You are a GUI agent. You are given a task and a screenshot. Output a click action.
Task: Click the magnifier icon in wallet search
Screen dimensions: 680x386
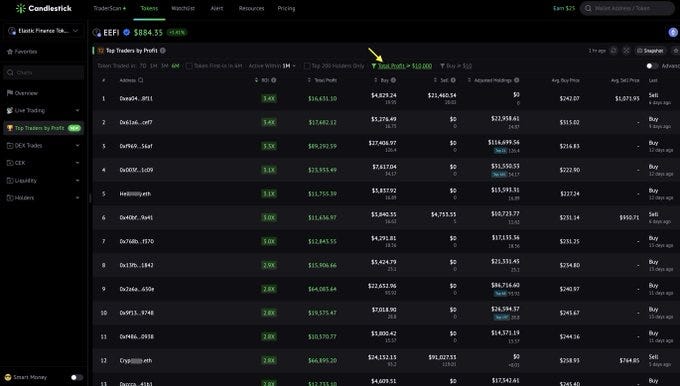coord(588,8)
